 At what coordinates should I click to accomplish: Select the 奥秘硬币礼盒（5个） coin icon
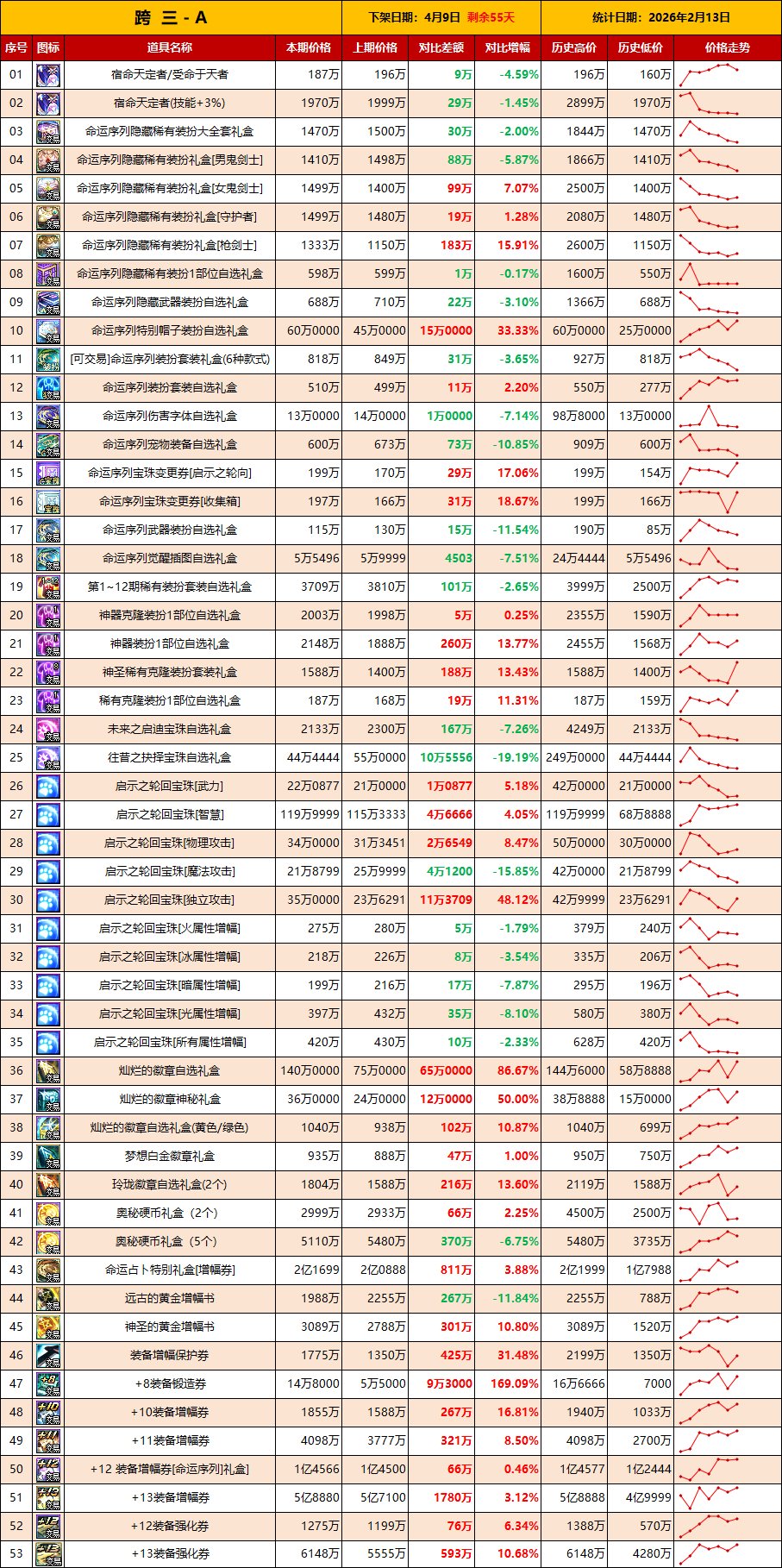pos(48,1242)
